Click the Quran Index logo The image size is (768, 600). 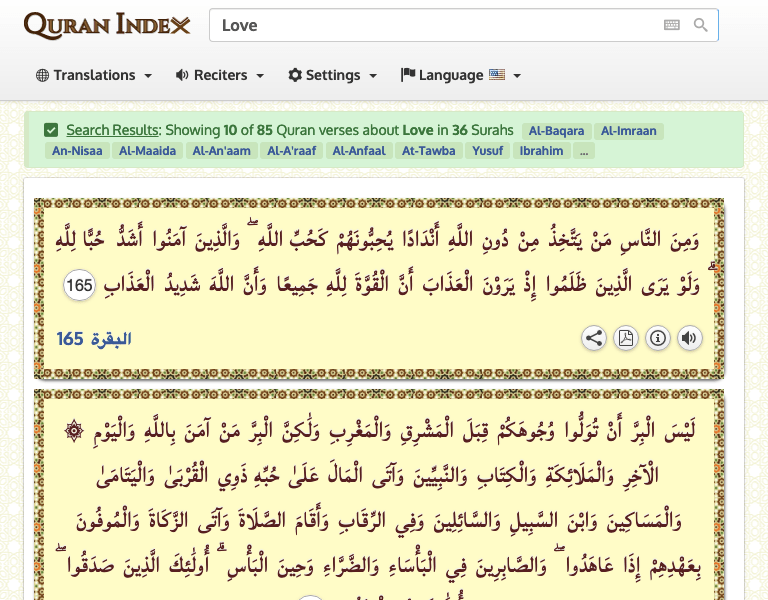(x=107, y=25)
